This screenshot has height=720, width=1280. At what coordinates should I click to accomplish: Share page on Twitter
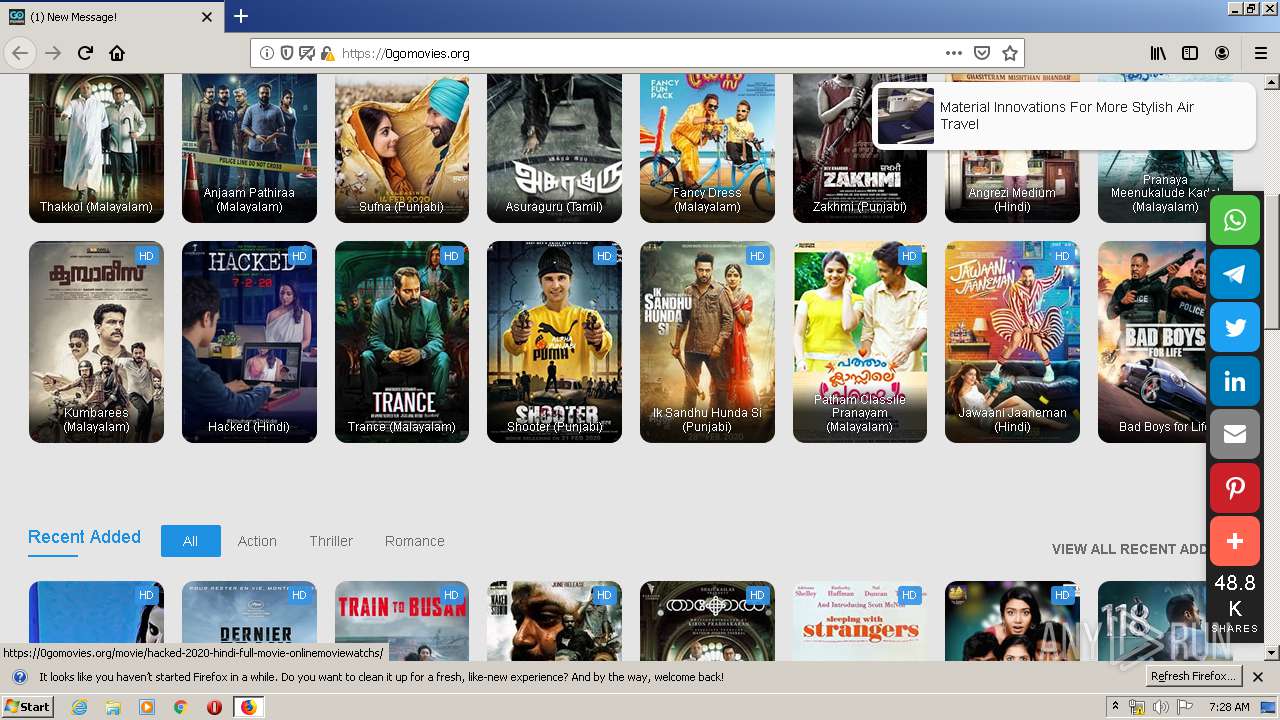click(1235, 328)
